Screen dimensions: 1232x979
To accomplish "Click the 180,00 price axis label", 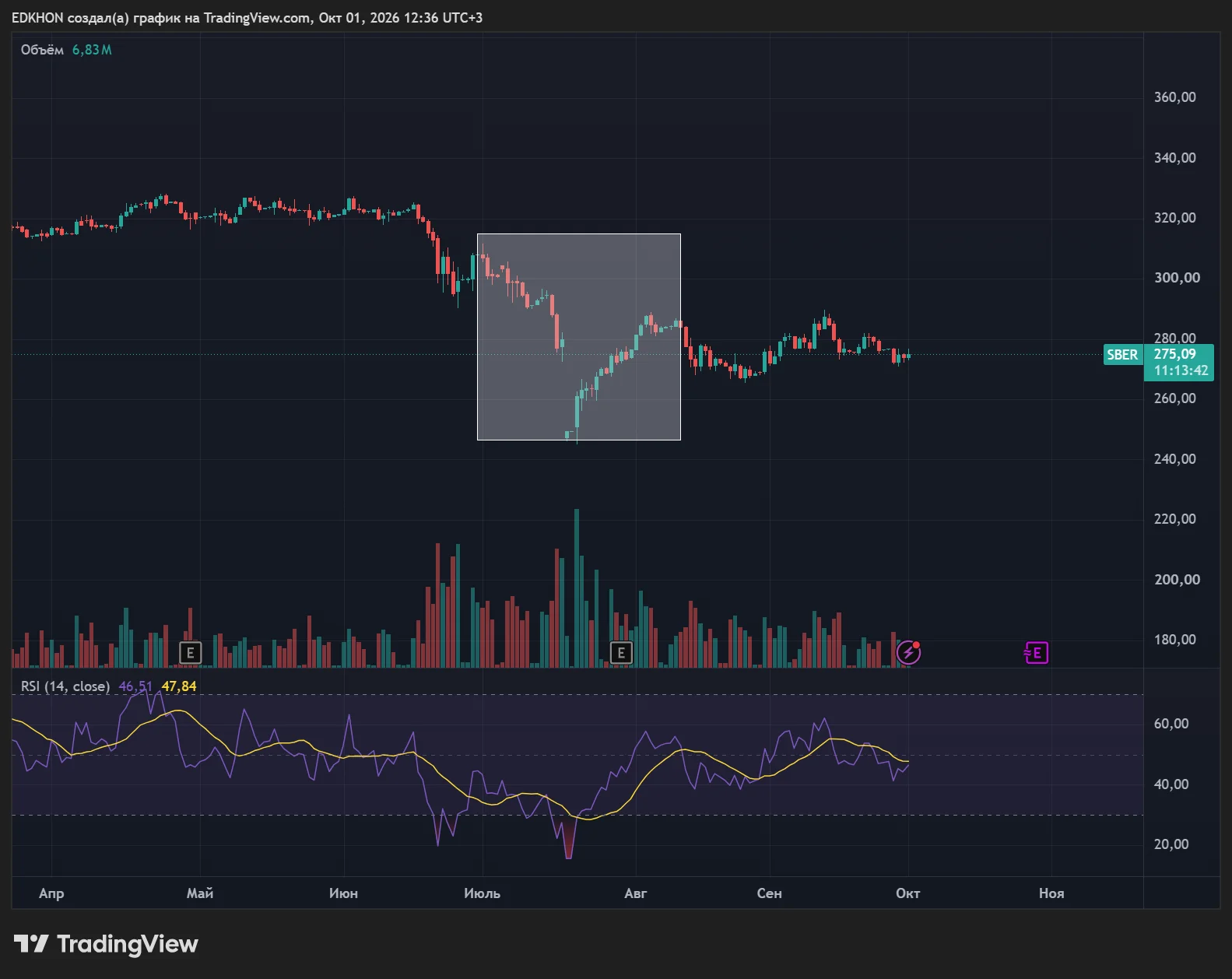I will [1175, 640].
